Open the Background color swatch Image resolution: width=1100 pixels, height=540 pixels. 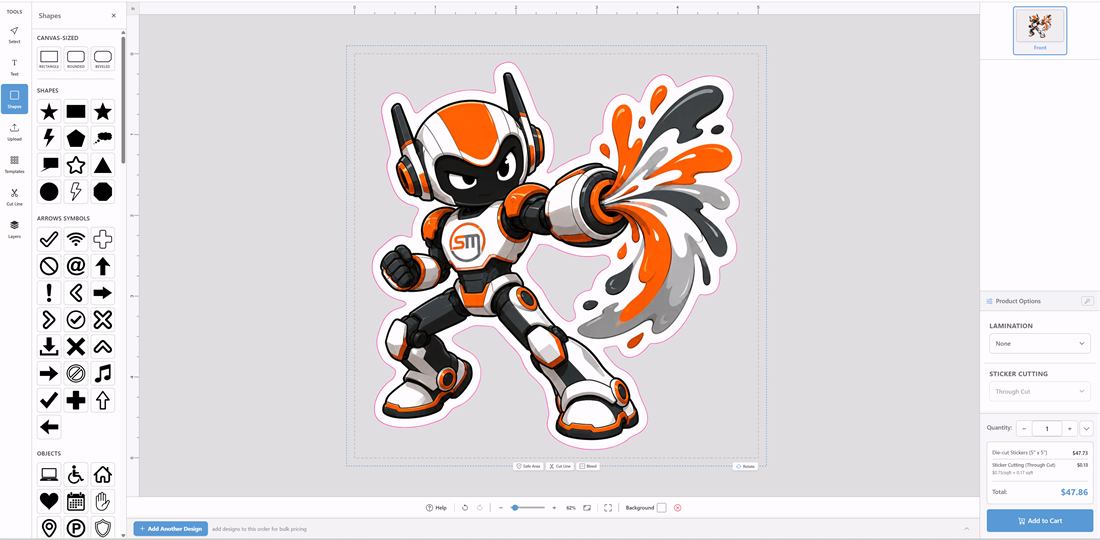click(662, 508)
